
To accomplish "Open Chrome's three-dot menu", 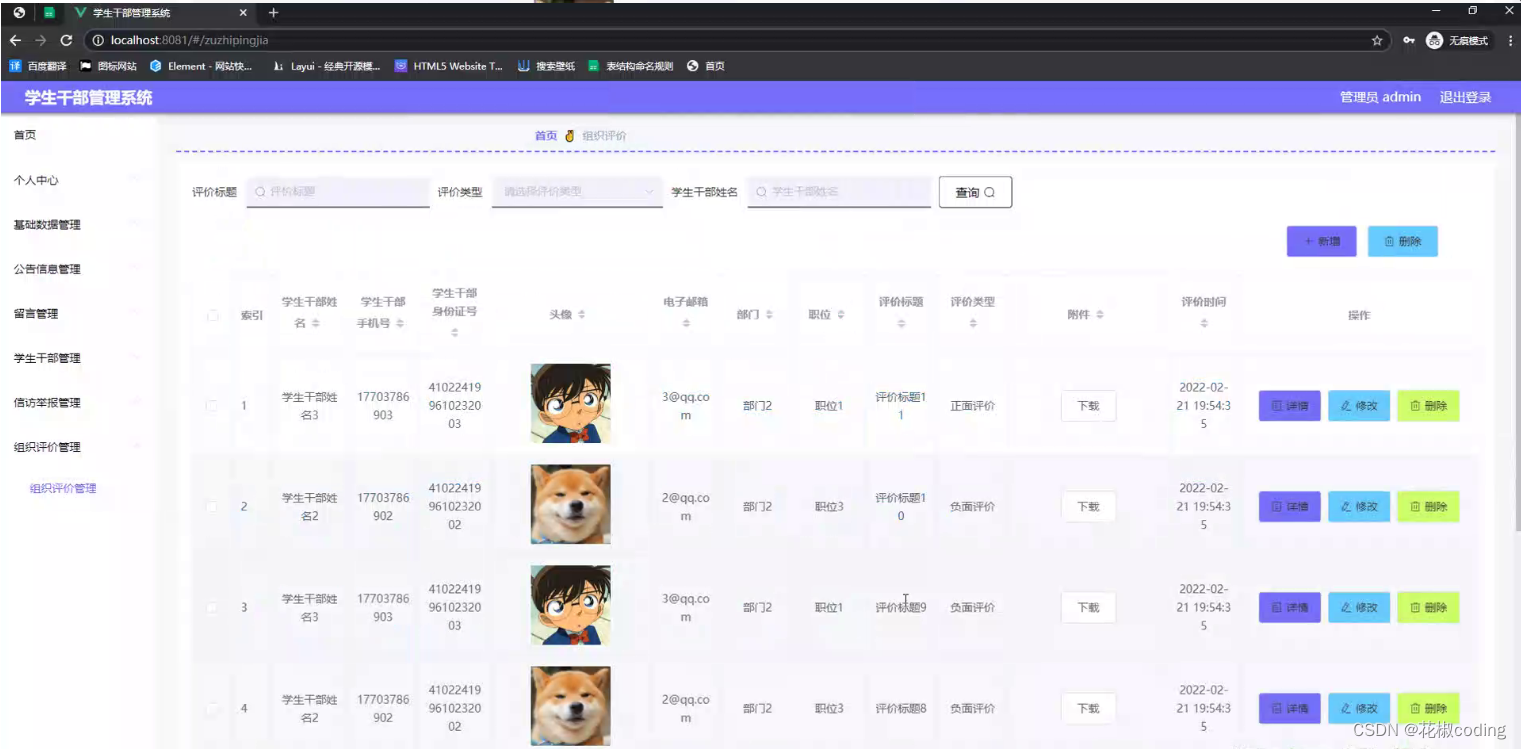I will [x=1512, y=42].
